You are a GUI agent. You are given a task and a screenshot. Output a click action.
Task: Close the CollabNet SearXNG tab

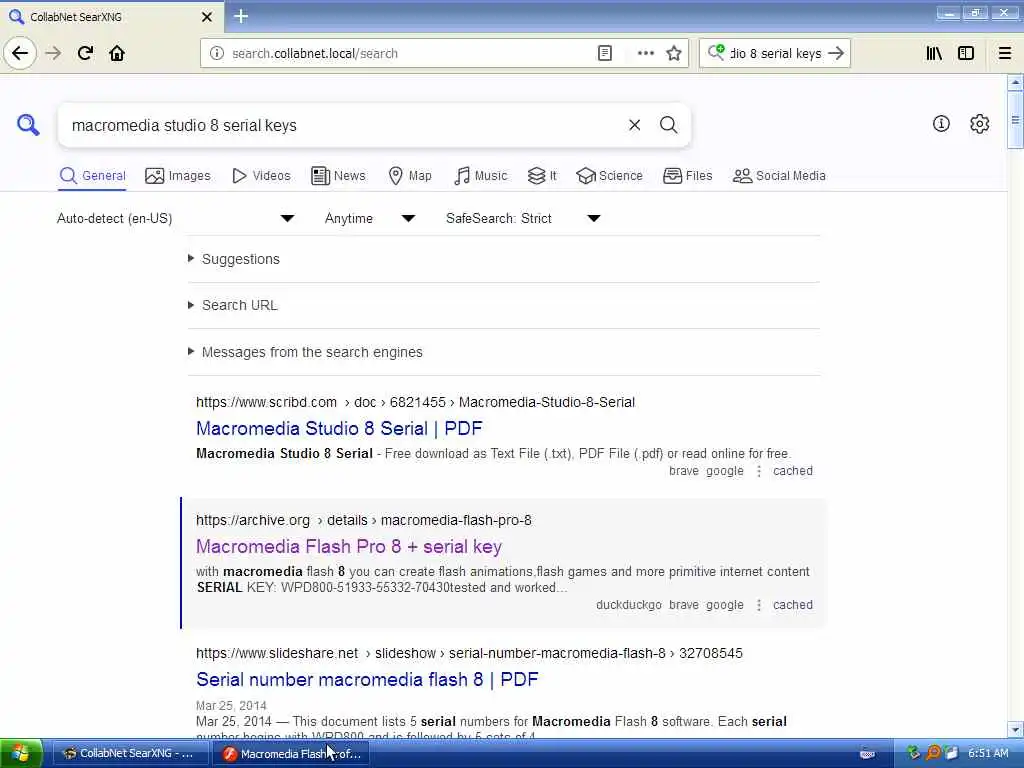point(206,17)
